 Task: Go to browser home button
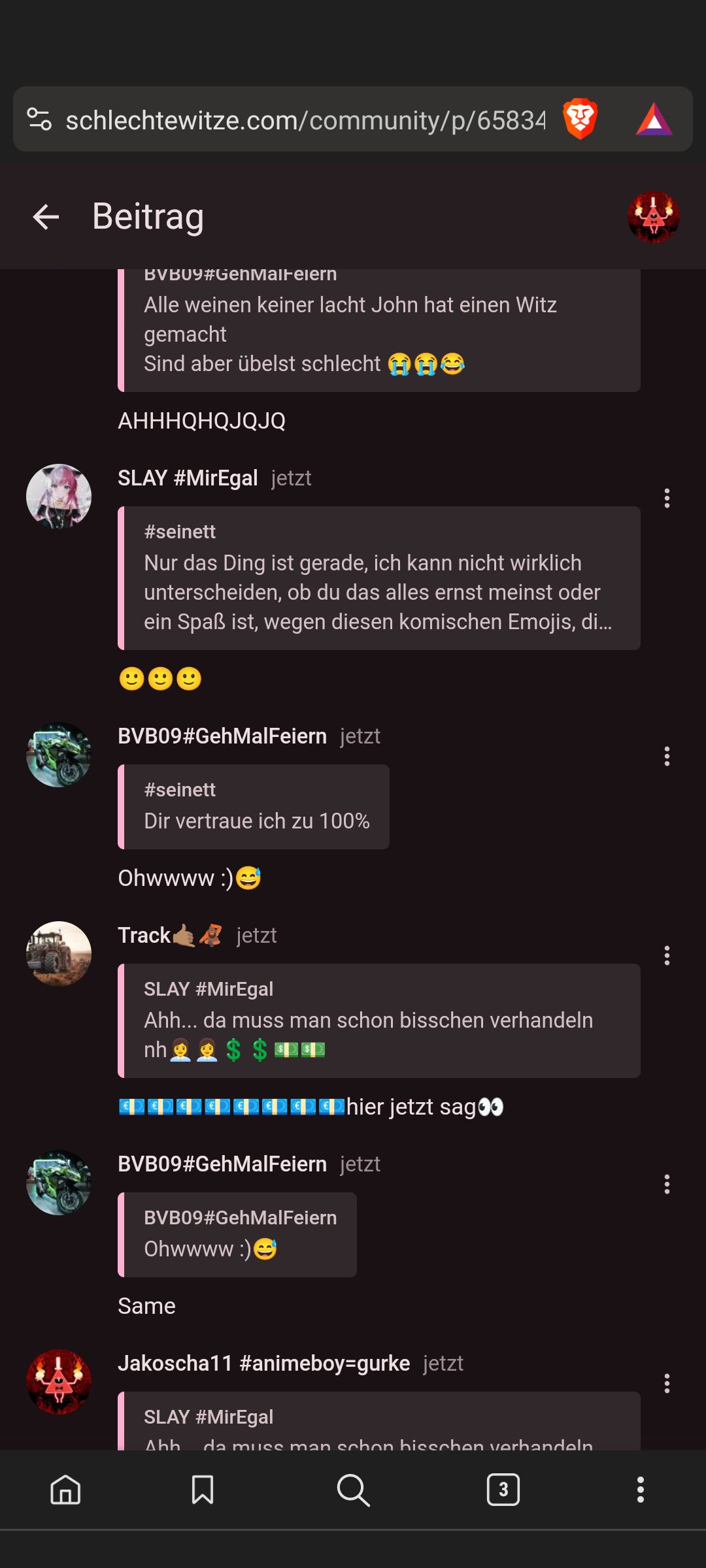(65, 1490)
